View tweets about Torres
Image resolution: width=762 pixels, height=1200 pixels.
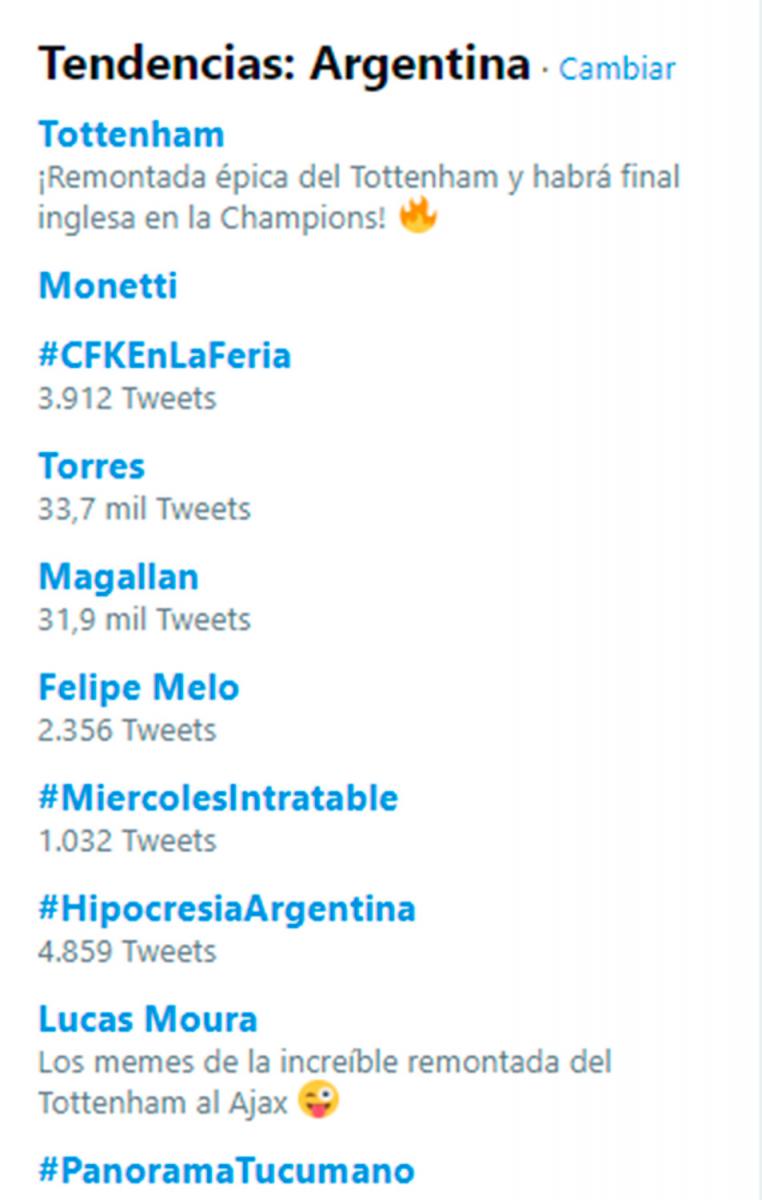pyautogui.click(x=91, y=466)
